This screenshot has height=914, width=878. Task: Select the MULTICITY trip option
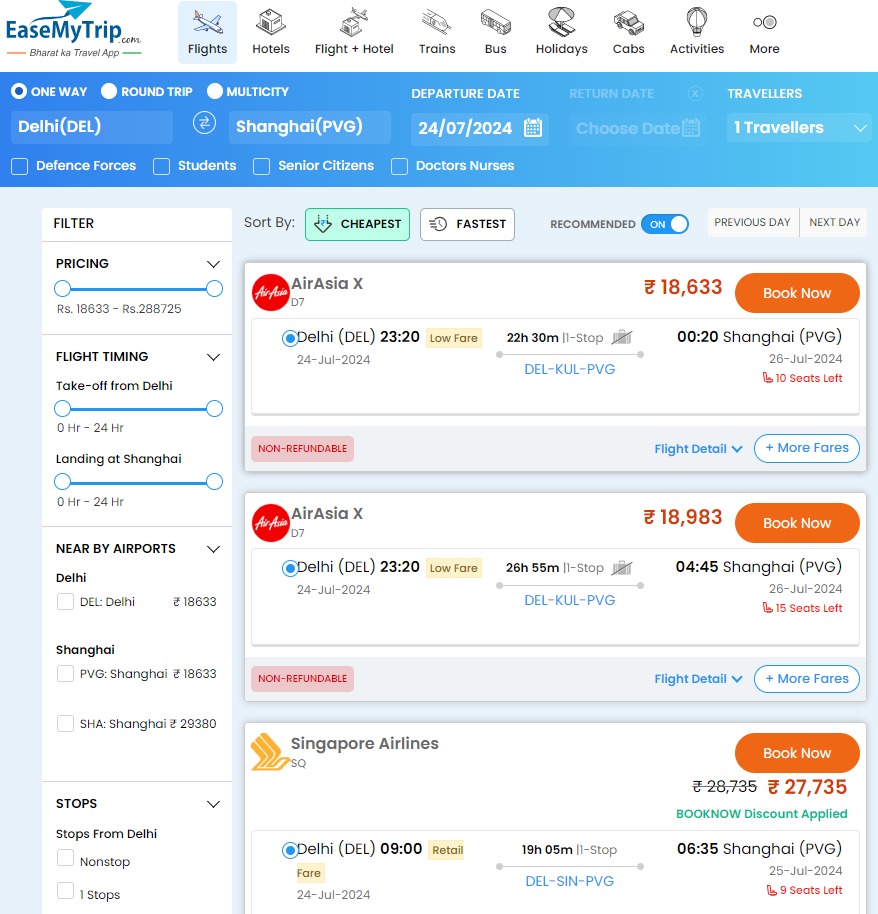pyautogui.click(x=215, y=92)
